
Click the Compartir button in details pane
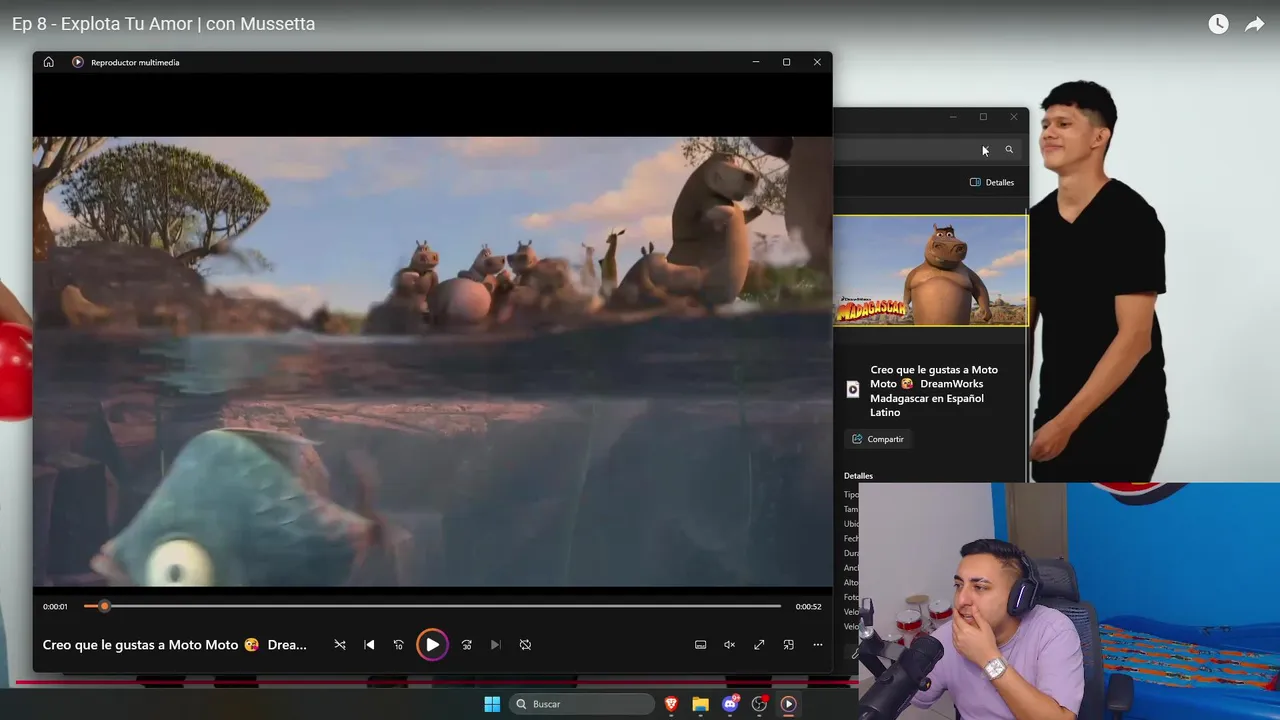coord(878,439)
